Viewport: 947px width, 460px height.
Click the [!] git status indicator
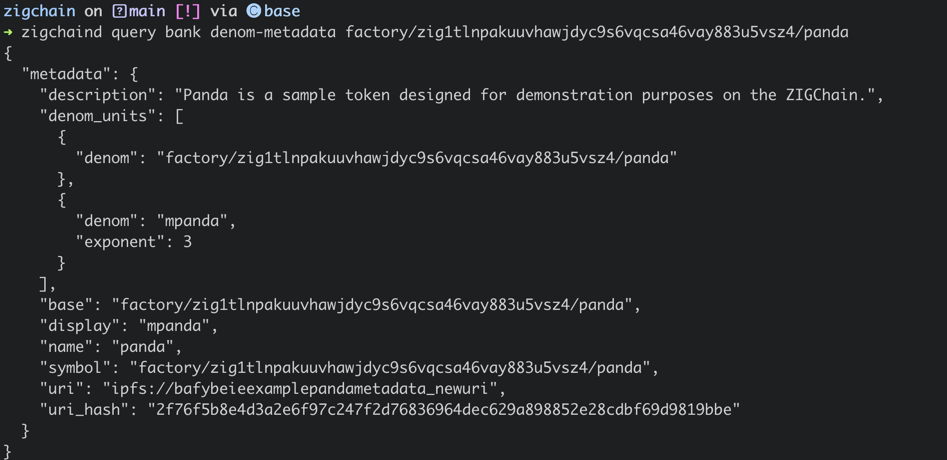point(187,11)
